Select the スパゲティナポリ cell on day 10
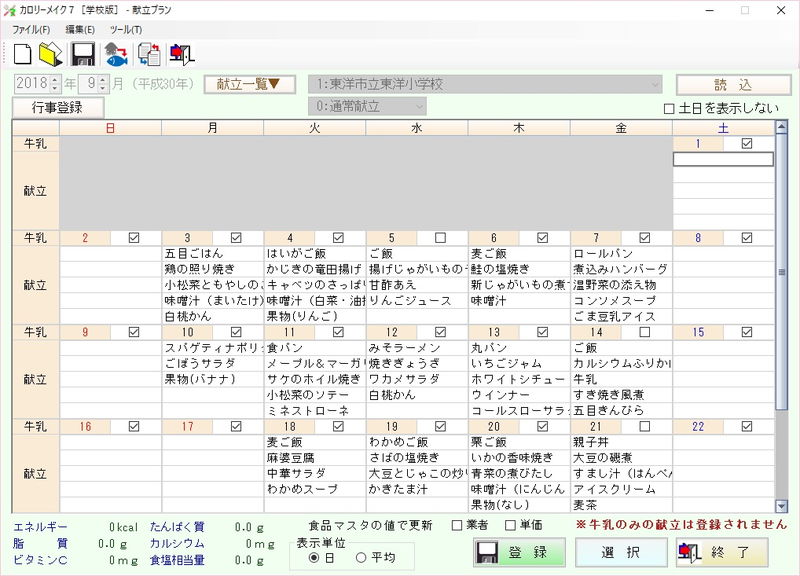This screenshot has width=800, height=576. 213,348
